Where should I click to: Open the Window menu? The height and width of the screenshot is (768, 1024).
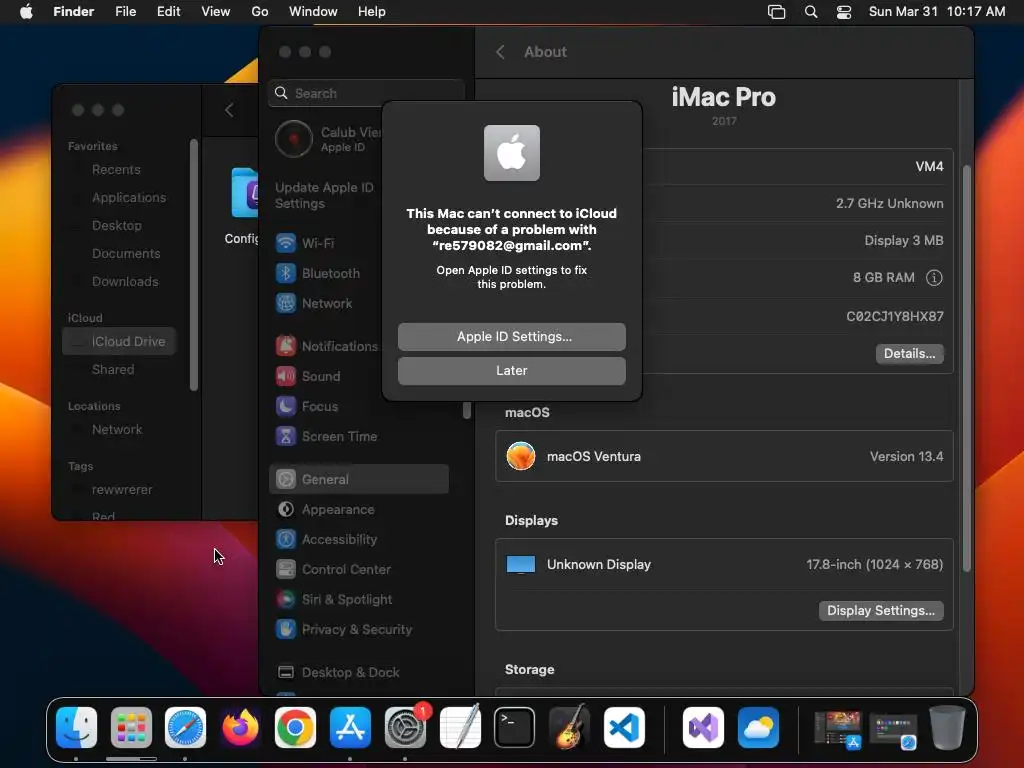[x=313, y=12]
